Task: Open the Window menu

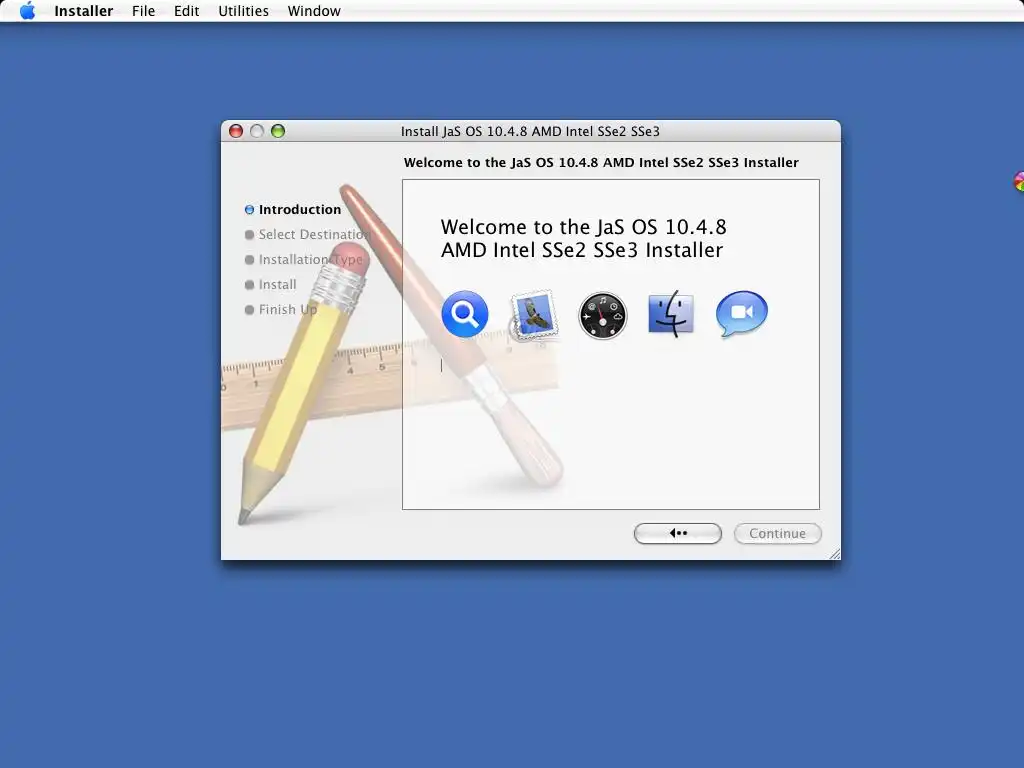Action: click(314, 11)
